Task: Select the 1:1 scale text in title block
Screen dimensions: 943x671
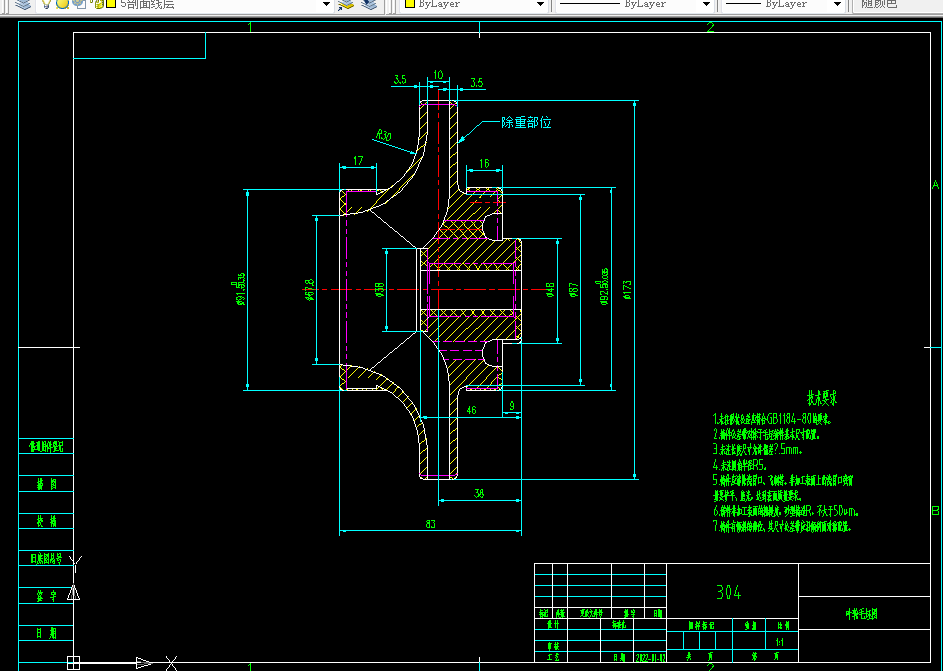Action: pyautogui.click(x=781, y=642)
